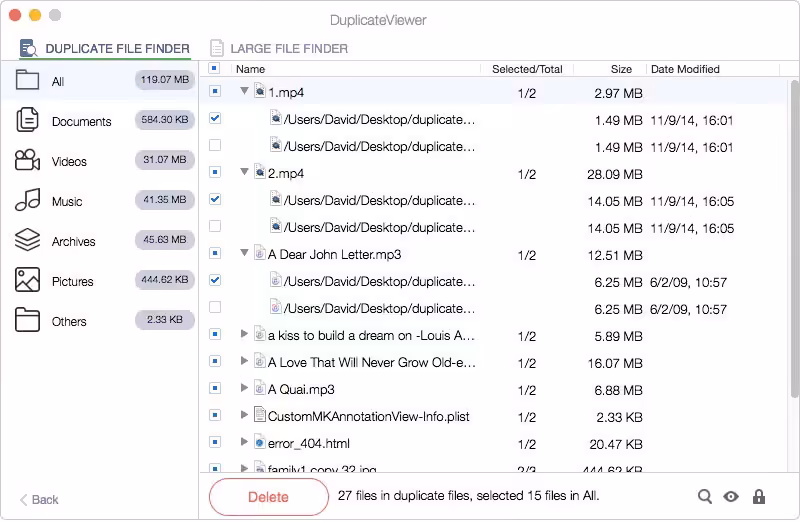
Task: Expand the A Love That Will Never Grow Old group
Action: (x=244, y=361)
